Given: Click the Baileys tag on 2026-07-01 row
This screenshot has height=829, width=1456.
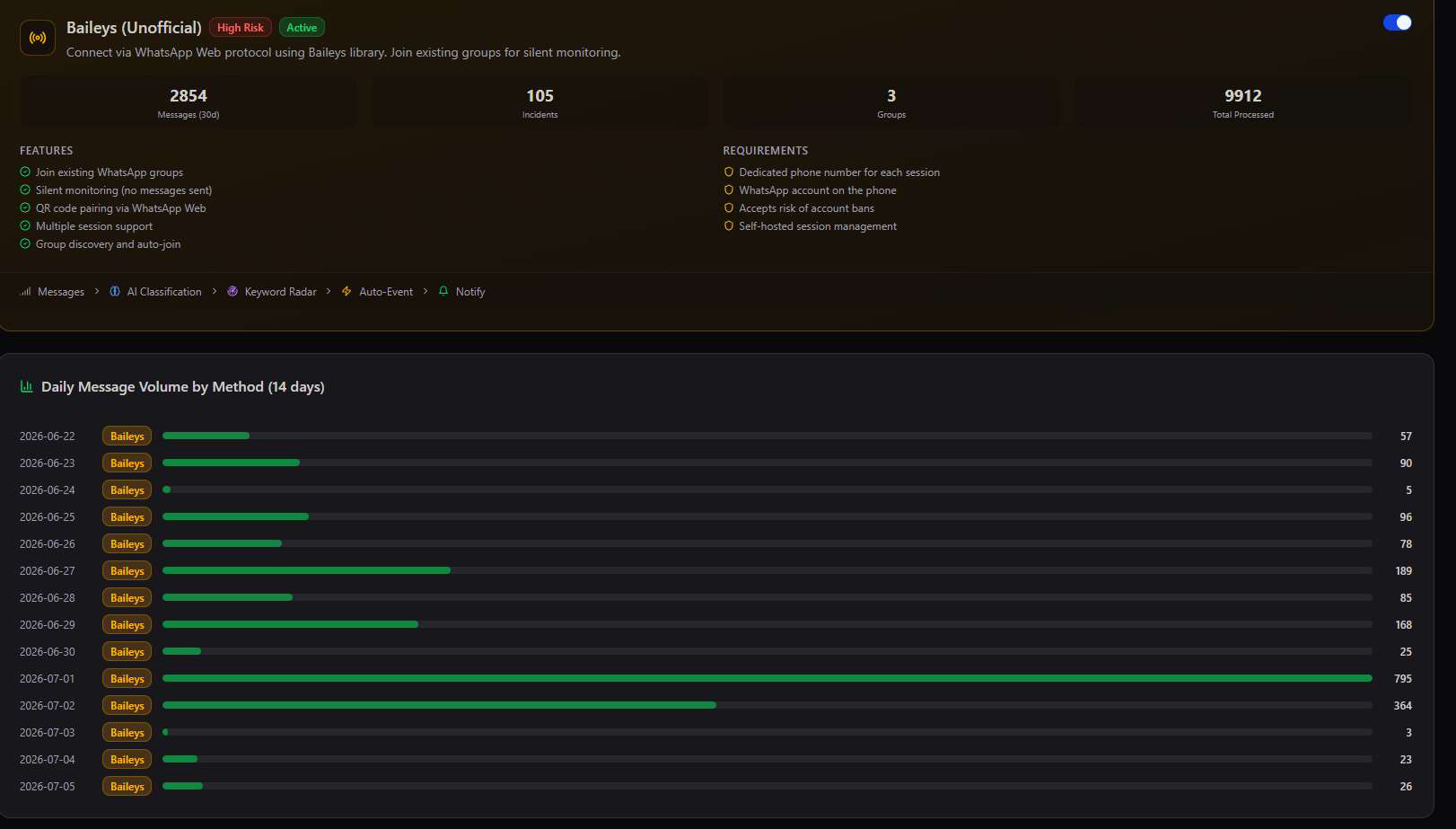Looking at the screenshot, I should click(x=127, y=678).
